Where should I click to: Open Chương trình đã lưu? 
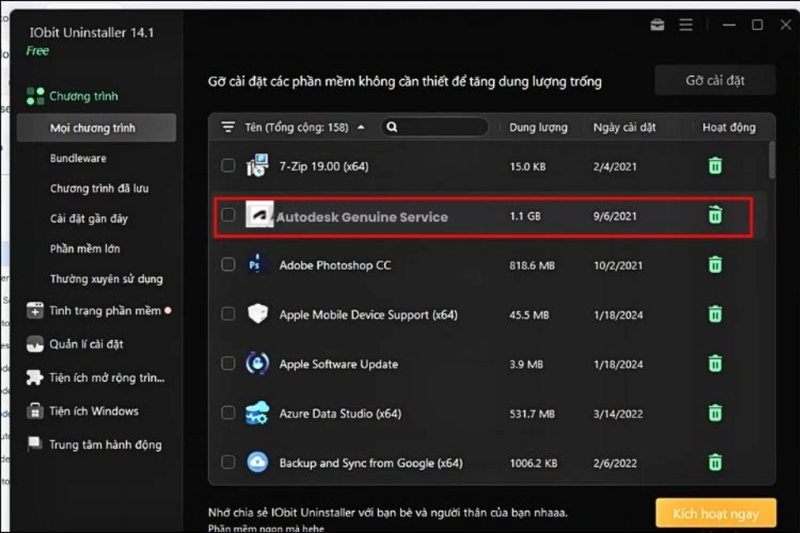point(99,188)
